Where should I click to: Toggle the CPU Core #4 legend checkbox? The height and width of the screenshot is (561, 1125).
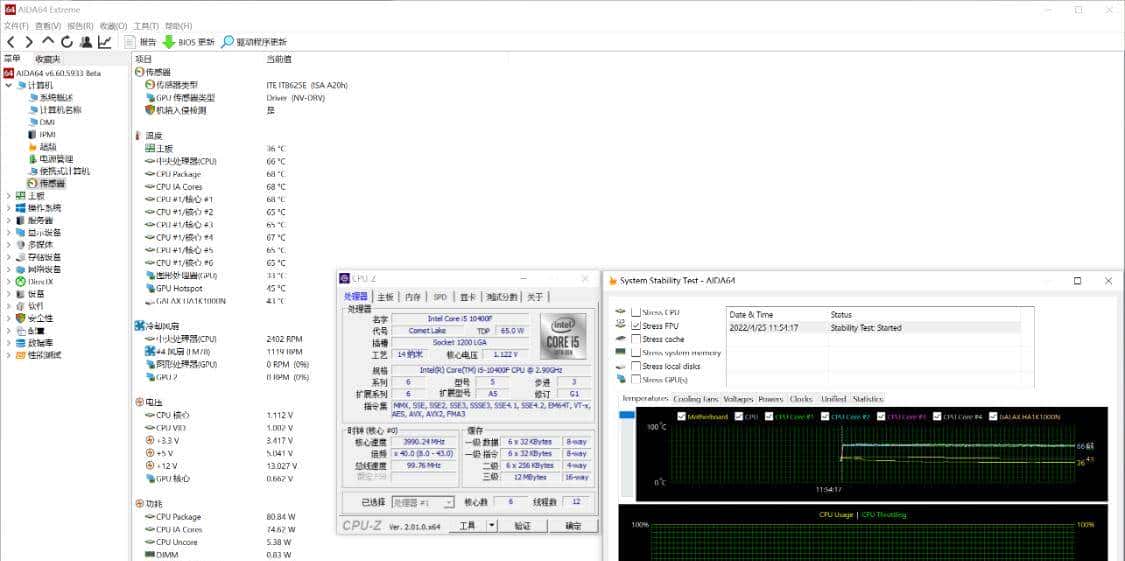(937, 417)
